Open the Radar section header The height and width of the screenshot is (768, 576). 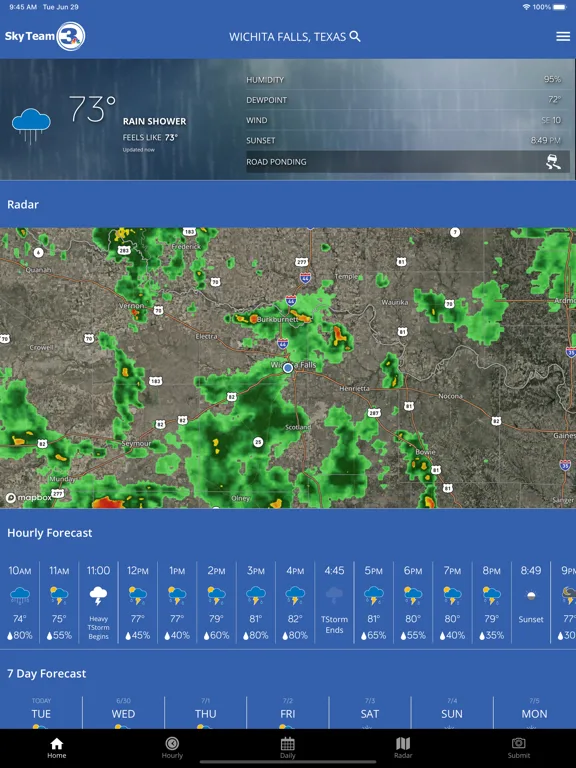pos(23,204)
